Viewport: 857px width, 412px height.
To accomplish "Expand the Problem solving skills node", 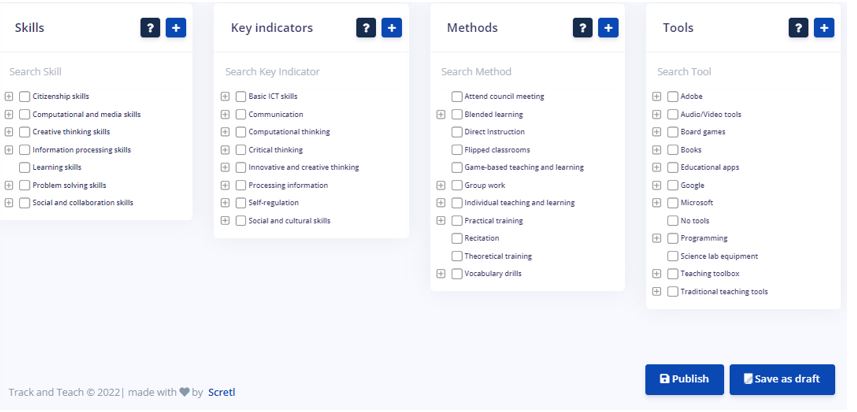I will tap(9, 185).
